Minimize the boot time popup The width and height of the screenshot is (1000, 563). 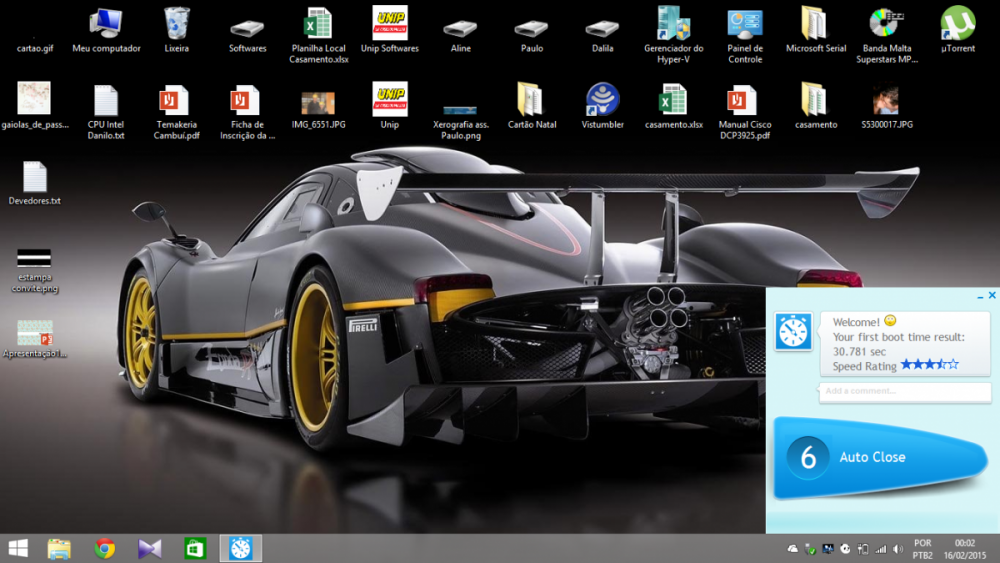click(x=978, y=296)
